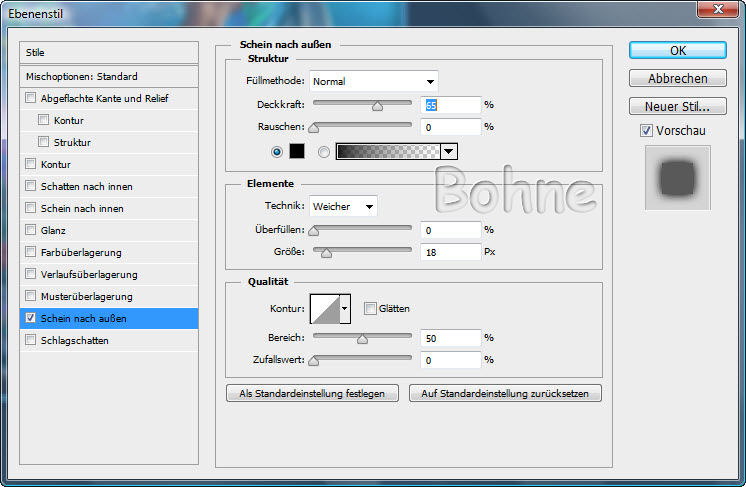Screen dimensions: 746x487
Task: Click the Deckkraft slider handle
Action: tap(377, 105)
